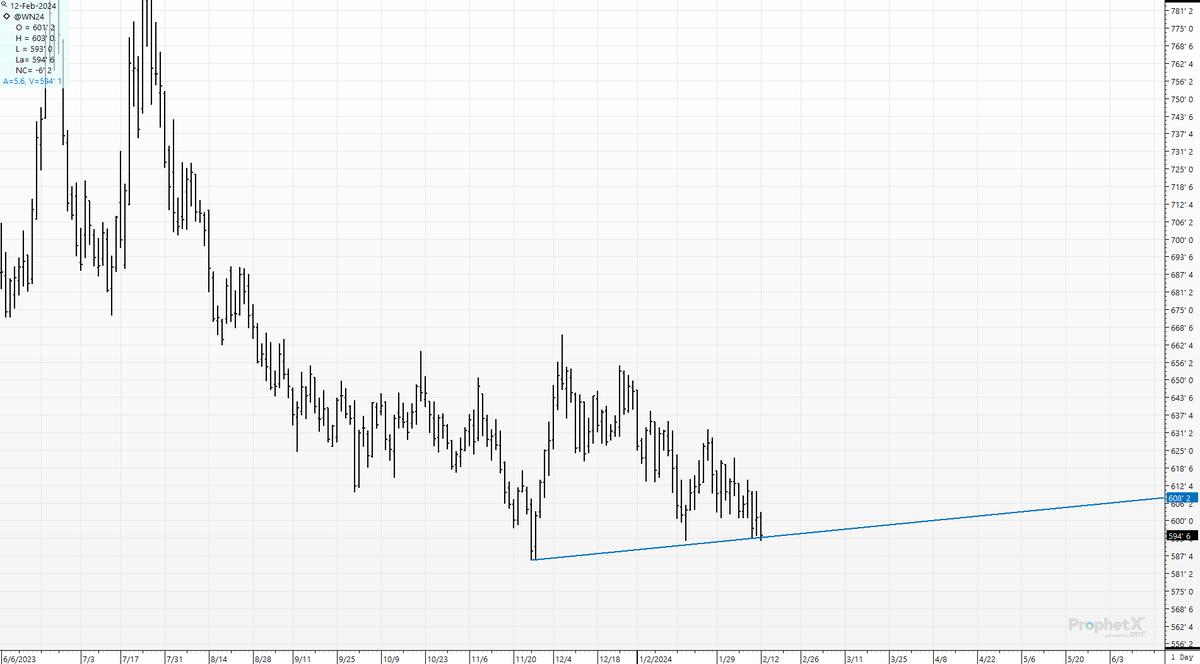Click the 1/2/2024 date axis label
This screenshot has width=1200, height=664.
click(655, 659)
